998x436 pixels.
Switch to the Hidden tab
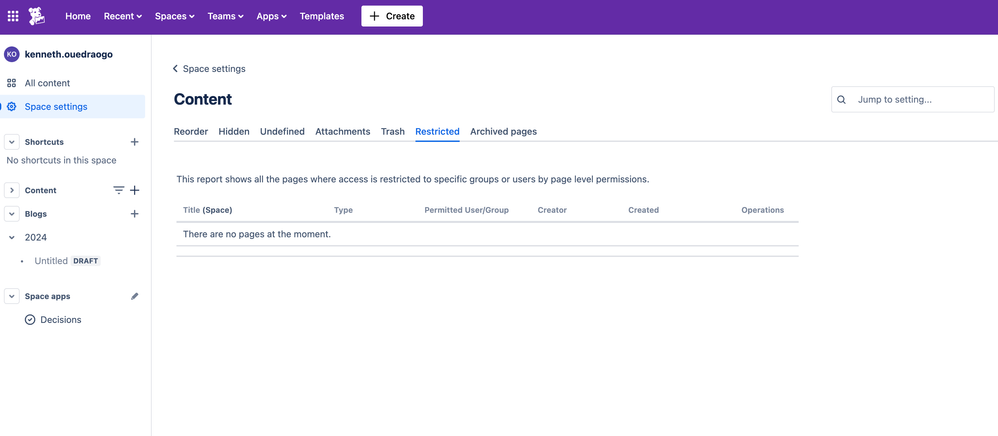click(234, 132)
